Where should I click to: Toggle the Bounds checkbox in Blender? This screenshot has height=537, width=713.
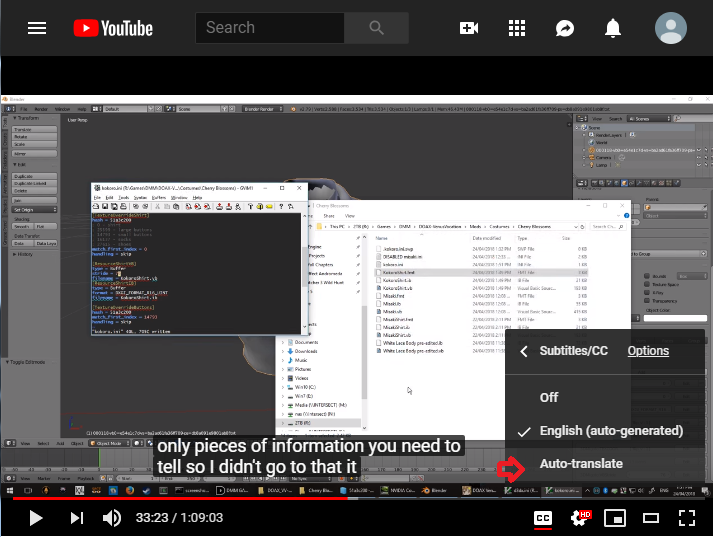(x=647, y=276)
